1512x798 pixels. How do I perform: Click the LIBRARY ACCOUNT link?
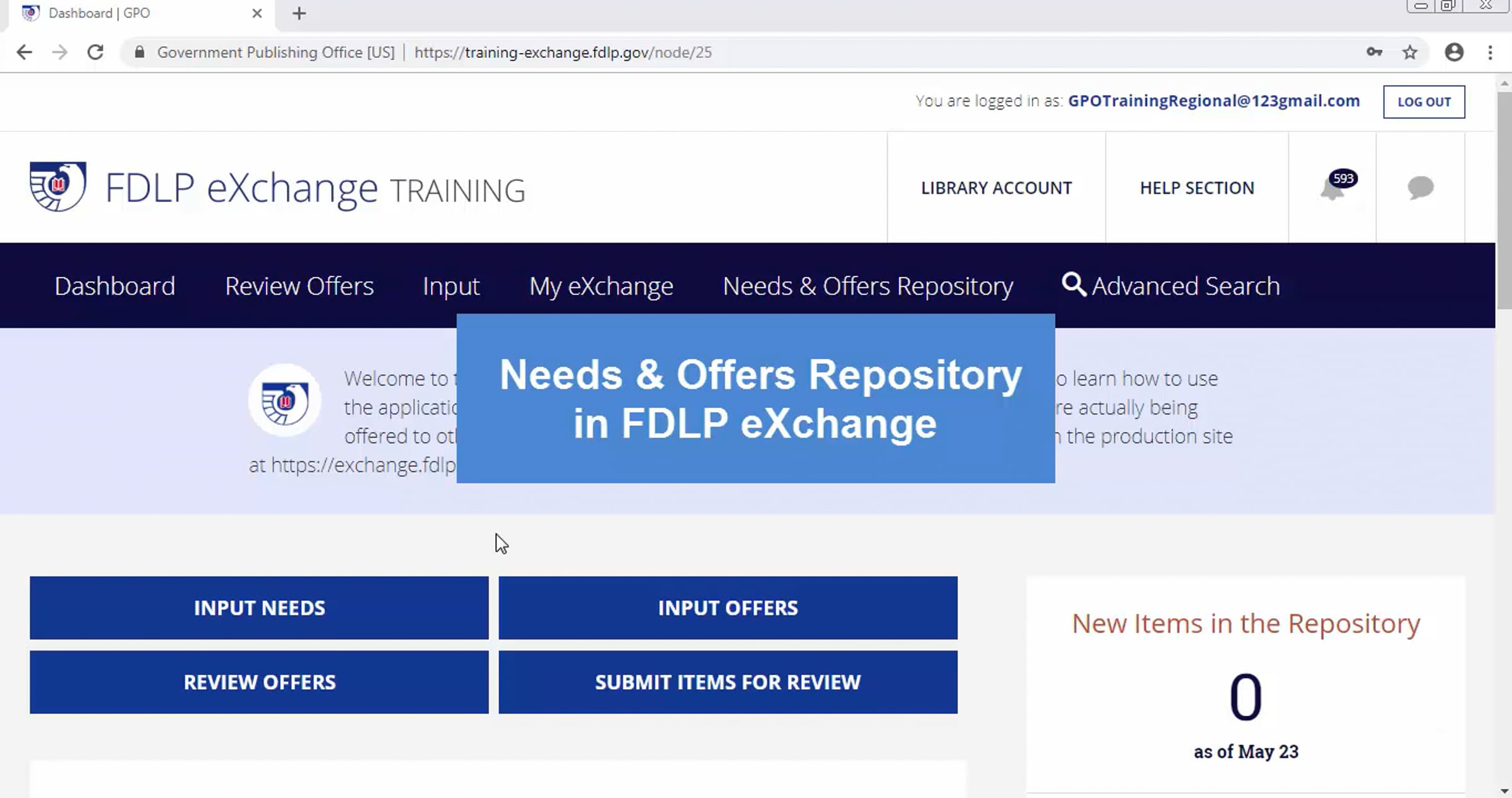coord(996,188)
